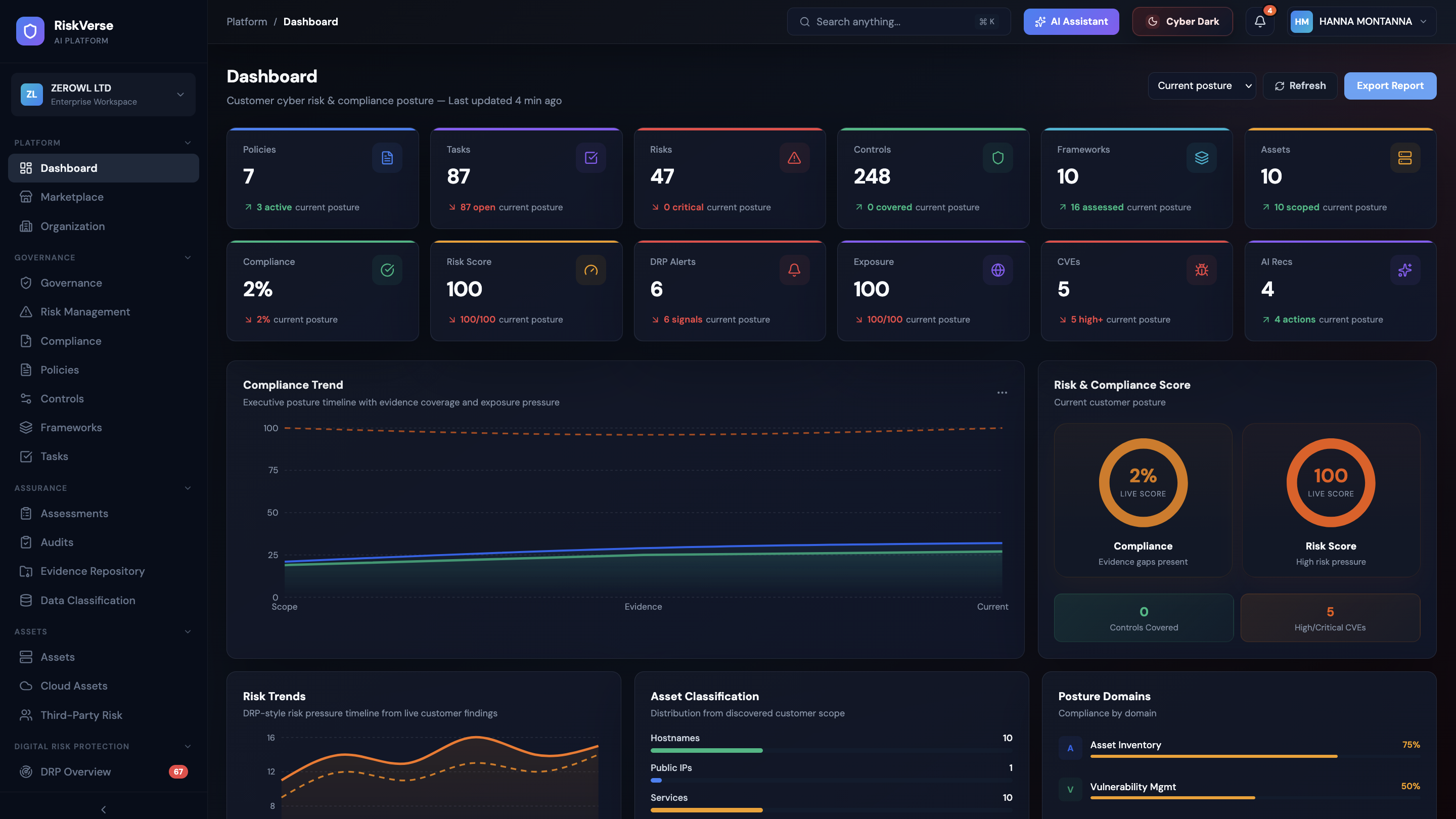
Task: Click the Vulnerability Mgmt domain V badge
Action: [1070, 790]
